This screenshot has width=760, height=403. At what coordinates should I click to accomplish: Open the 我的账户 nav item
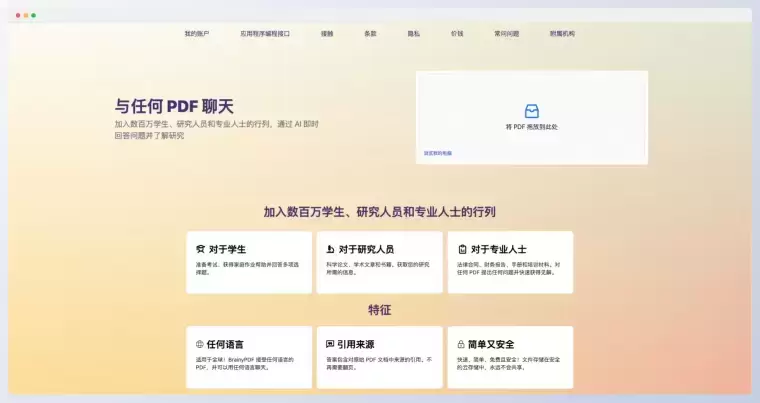click(x=197, y=33)
